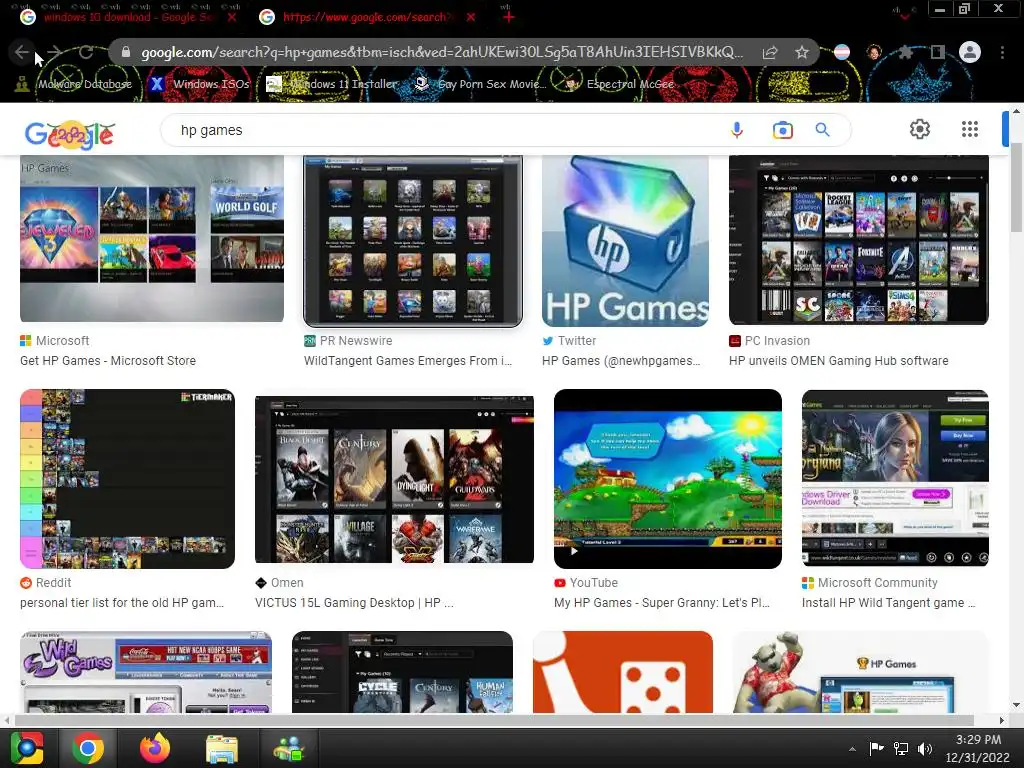
Task: Open YouTube Super Granny video thumbnail
Action: coord(667,479)
